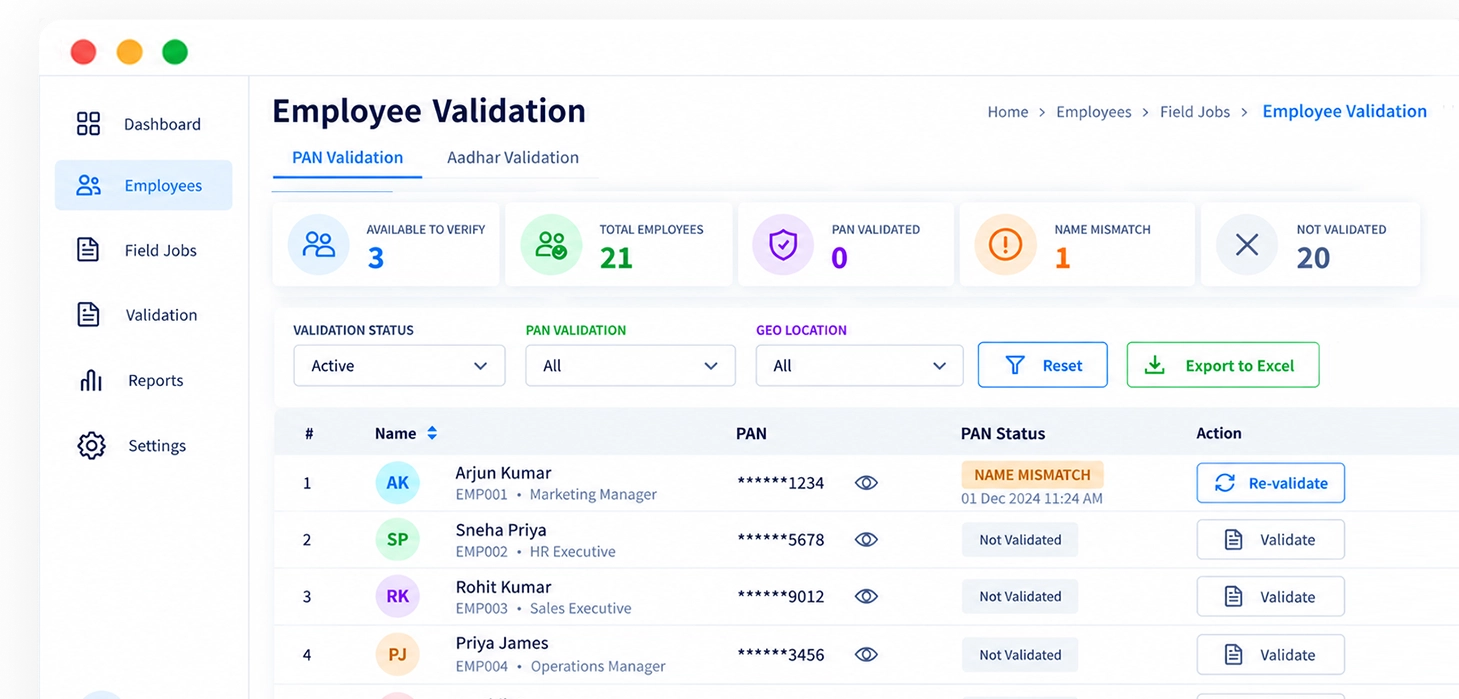Select Employees in the sidebar
This screenshot has height=699, width=1459.
tap(143, 185)
